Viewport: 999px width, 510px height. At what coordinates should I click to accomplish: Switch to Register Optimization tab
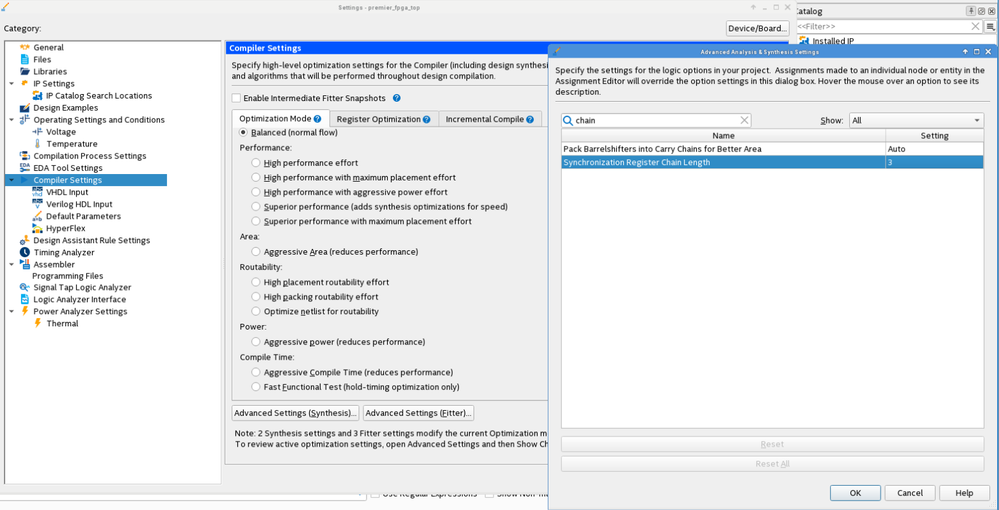pyautogui.click(x=384, y=119)
